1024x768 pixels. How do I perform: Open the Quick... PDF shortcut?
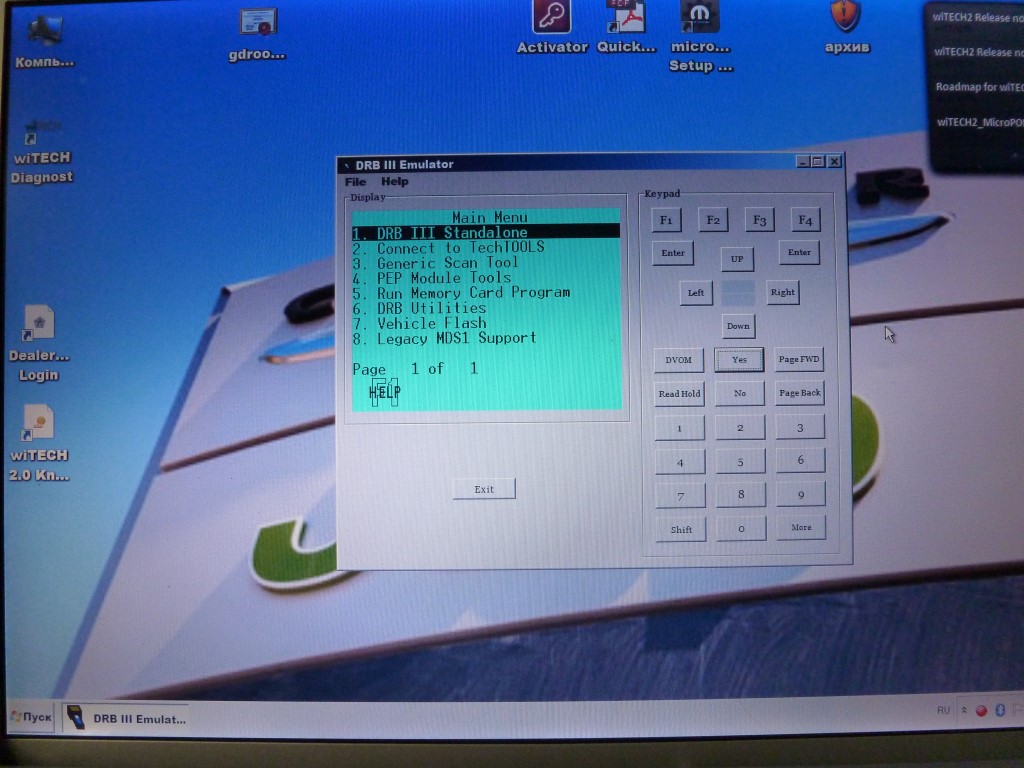tap(626, 27)
